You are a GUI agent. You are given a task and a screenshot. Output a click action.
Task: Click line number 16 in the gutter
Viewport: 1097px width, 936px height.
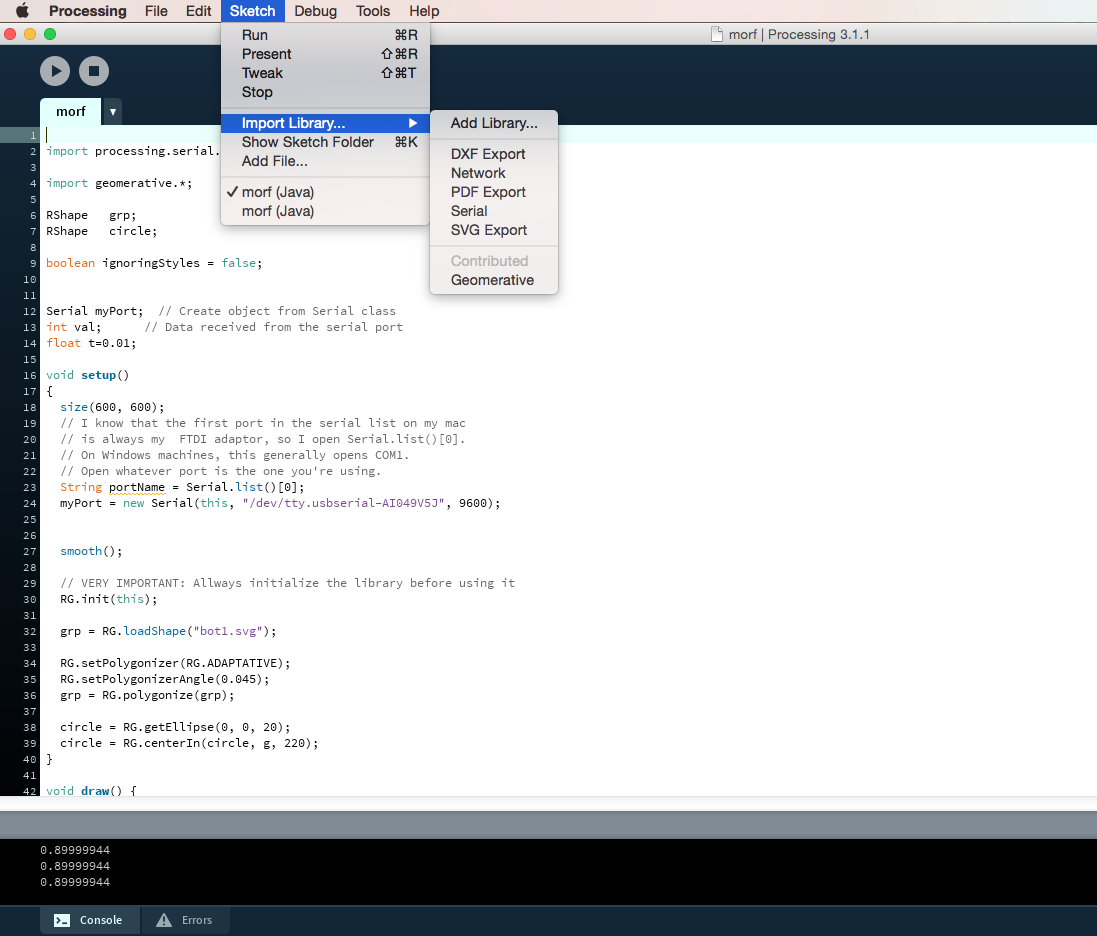[x=29, y=376]
